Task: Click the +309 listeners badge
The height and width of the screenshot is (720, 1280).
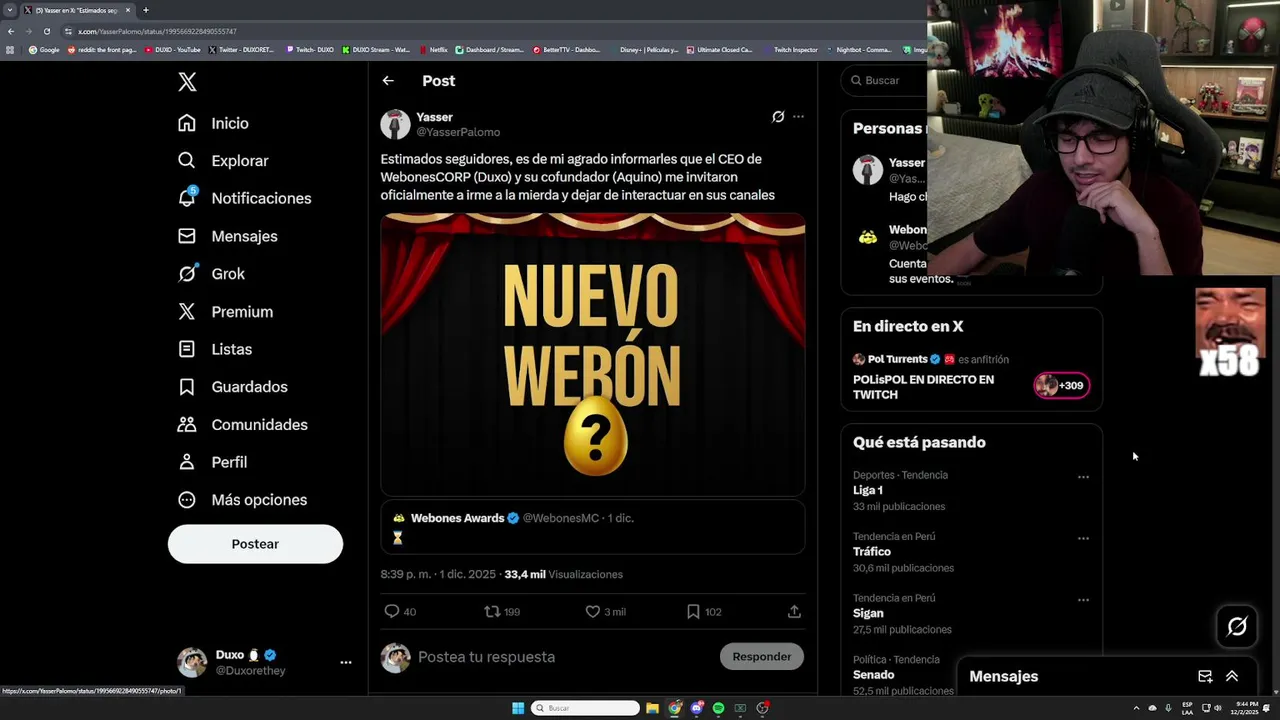Action: 1062,385
